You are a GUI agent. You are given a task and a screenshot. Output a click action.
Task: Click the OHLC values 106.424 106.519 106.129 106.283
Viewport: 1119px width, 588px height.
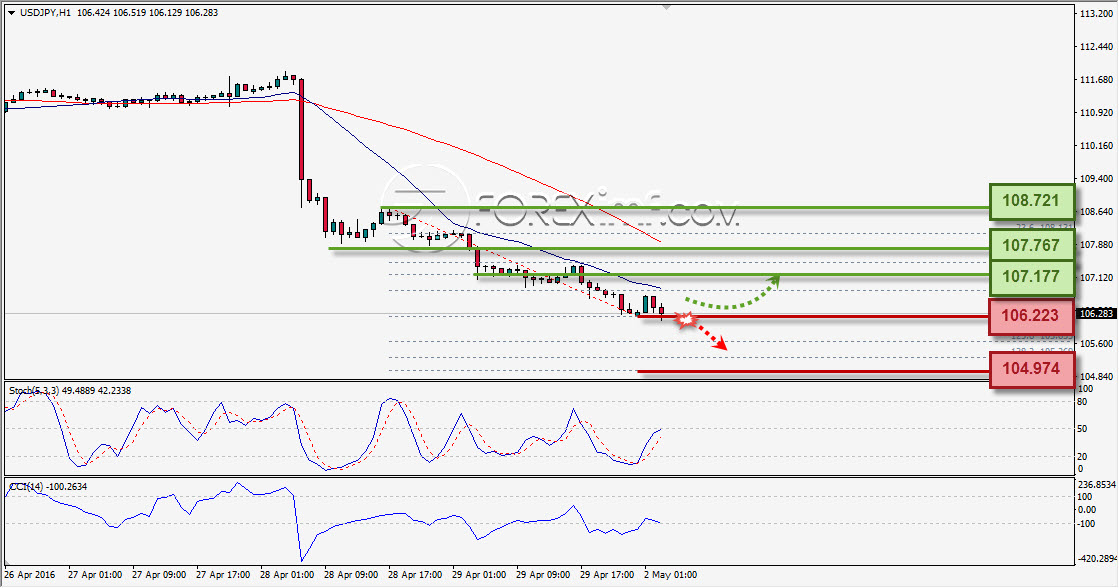click(x=147, y=13)
